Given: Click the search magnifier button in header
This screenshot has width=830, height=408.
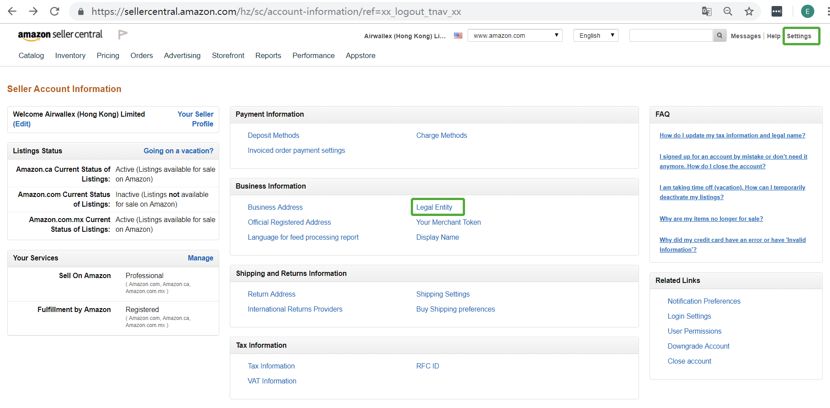Looking at the screenshot, I should click(719, 36).
